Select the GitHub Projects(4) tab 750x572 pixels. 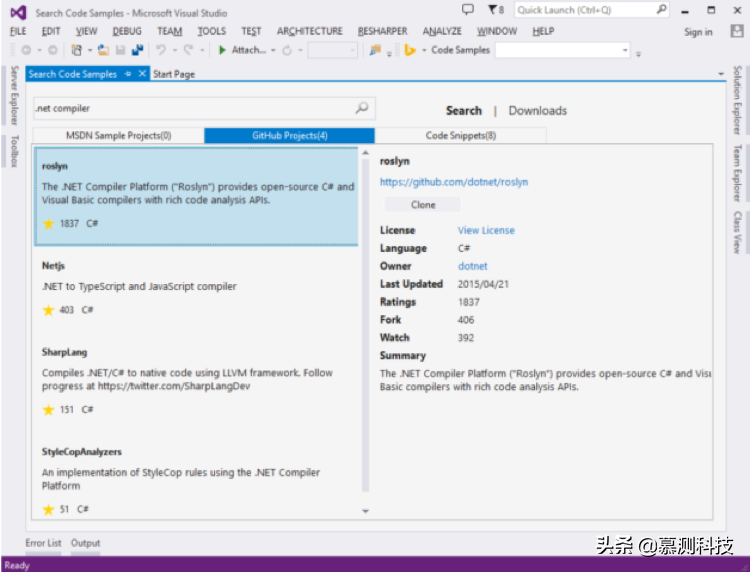tap(289, 136)
